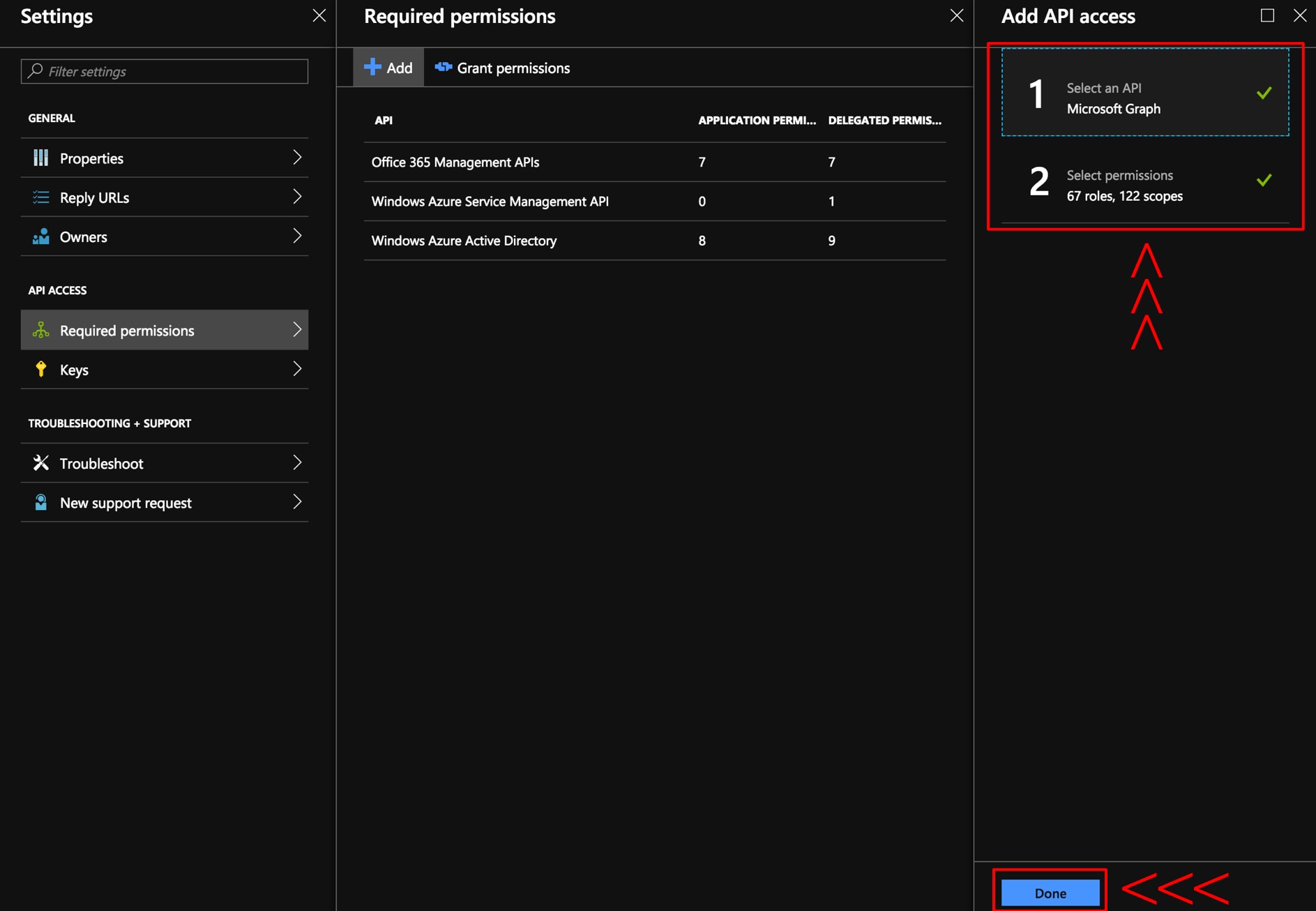1316x911 pixels.
Task: Expand the Troubleshoot chevron
Action: click(297, 462)
